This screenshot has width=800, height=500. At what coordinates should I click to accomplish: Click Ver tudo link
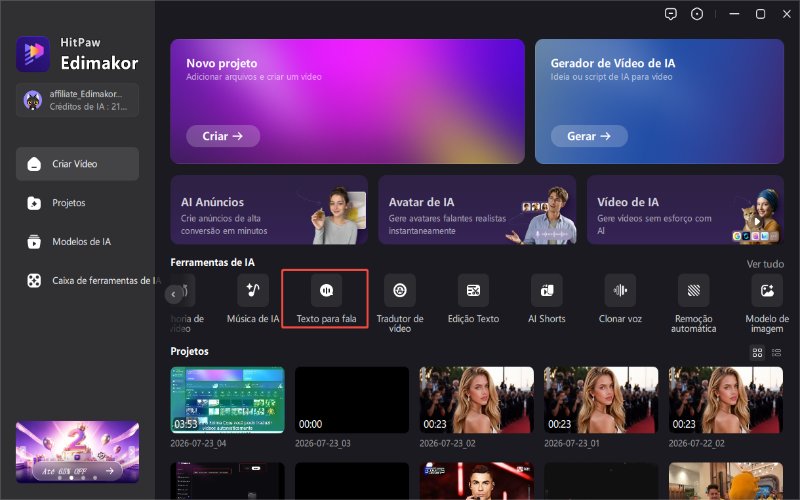(x=765, y=264)
